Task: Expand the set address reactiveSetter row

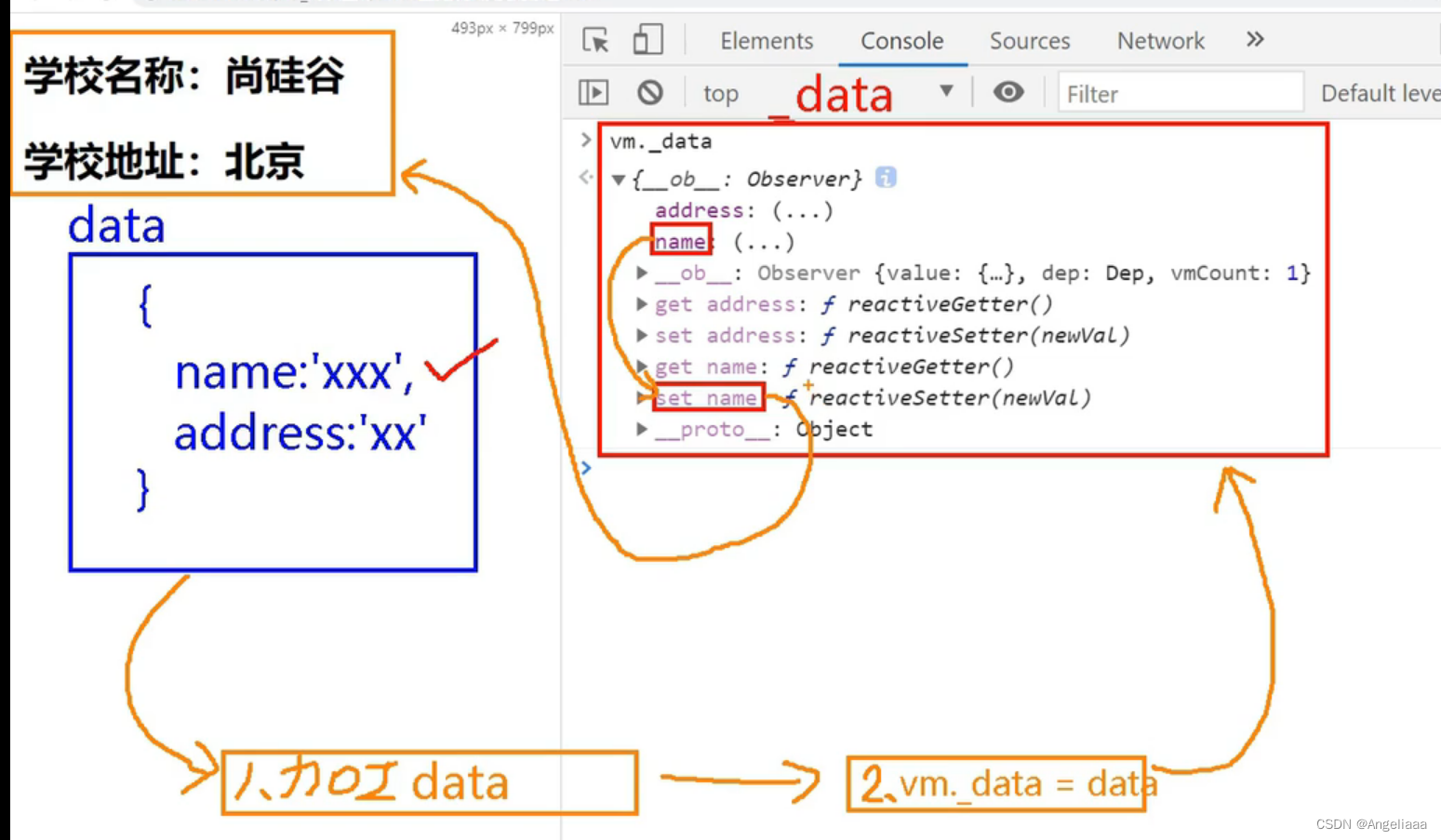Action: (642, 335)
